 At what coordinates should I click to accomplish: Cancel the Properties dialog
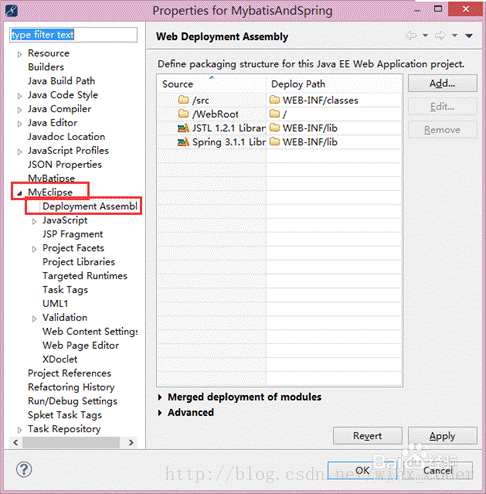pos(438,470)
